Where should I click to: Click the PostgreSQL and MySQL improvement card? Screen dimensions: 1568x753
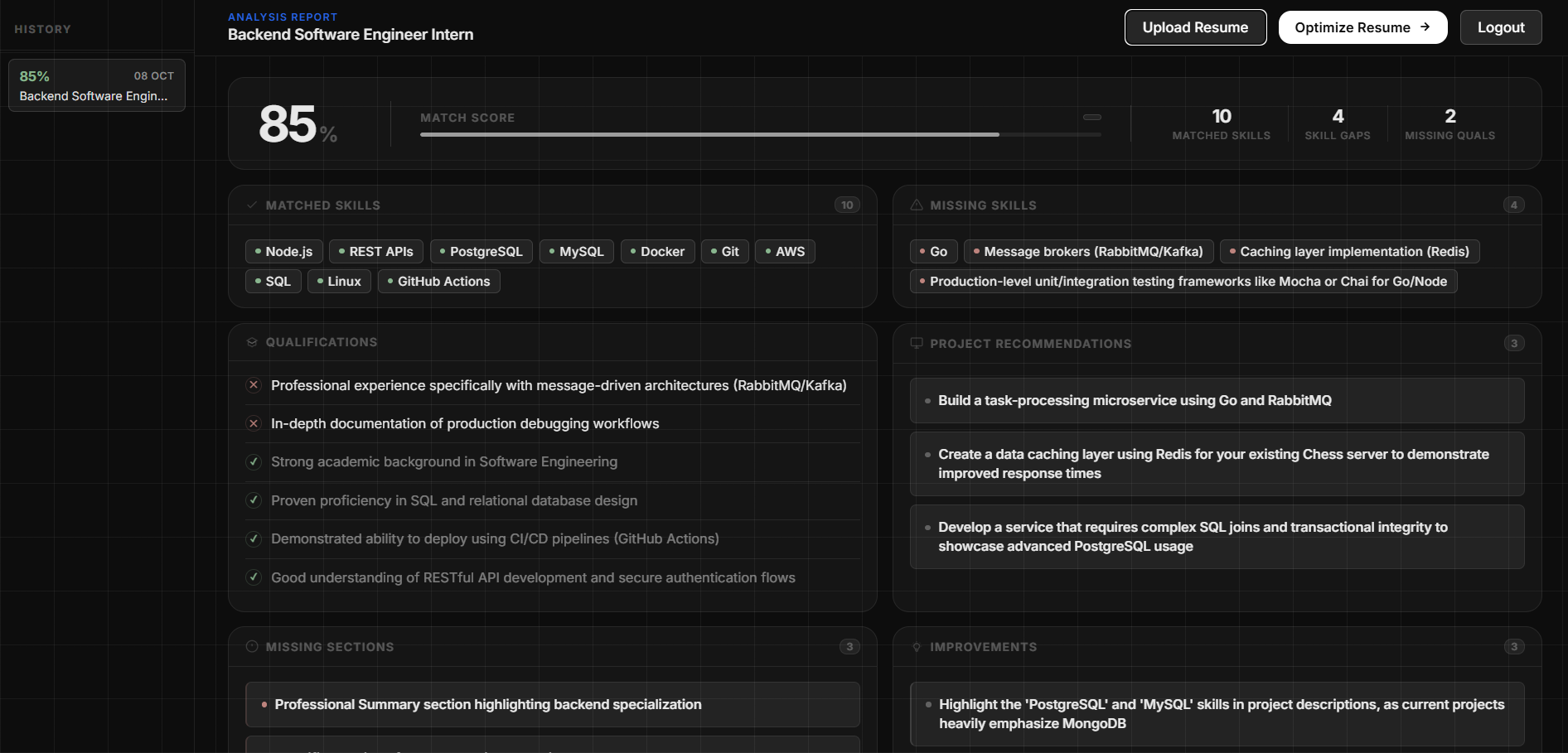pos(1217,714)
